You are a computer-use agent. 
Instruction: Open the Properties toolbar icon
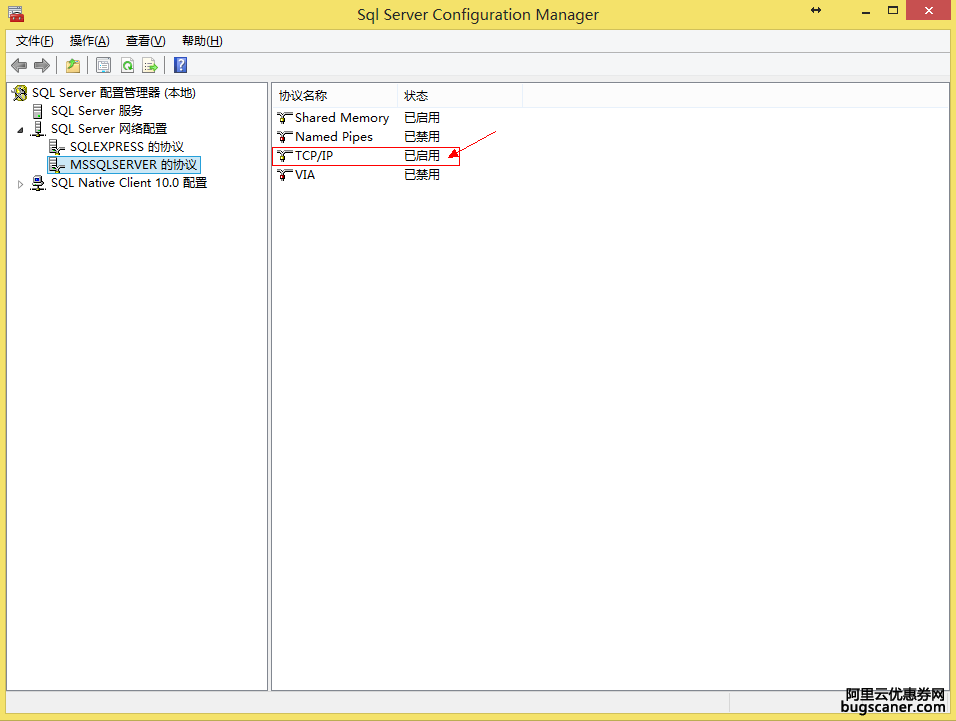[x=104, y=65]
